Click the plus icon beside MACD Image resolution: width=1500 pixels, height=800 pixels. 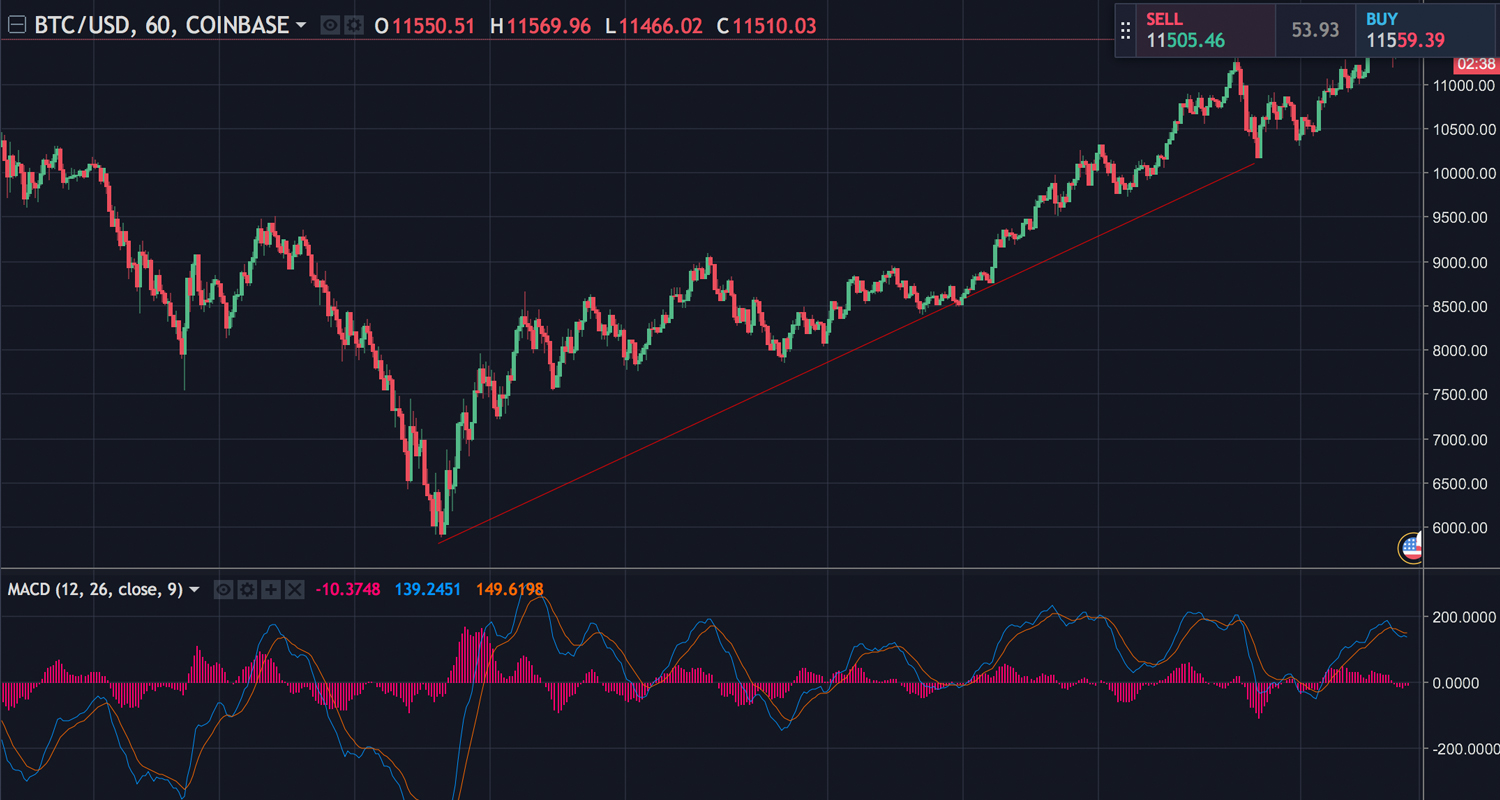pos(271,590)
